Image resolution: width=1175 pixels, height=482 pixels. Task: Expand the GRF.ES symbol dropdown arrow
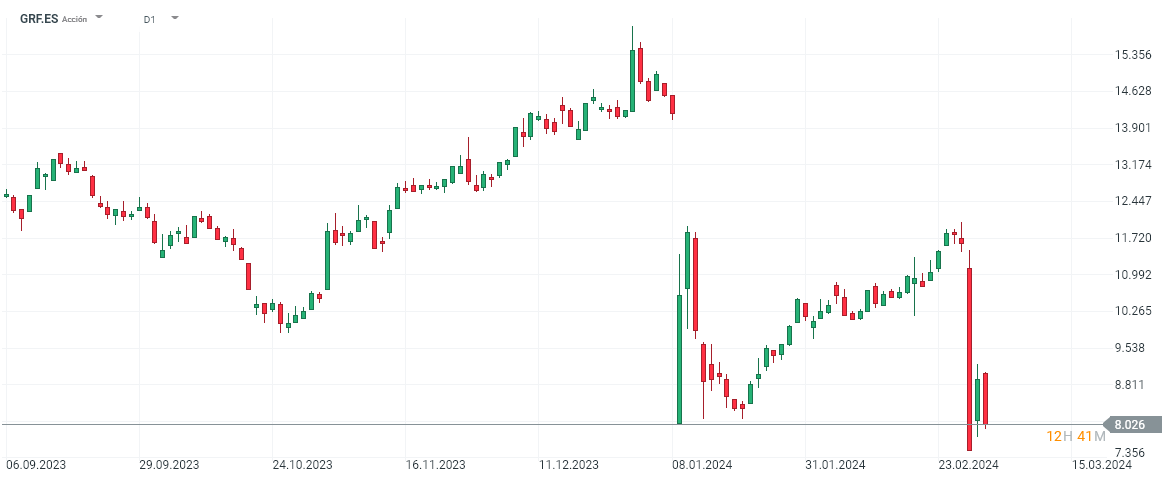99,18
